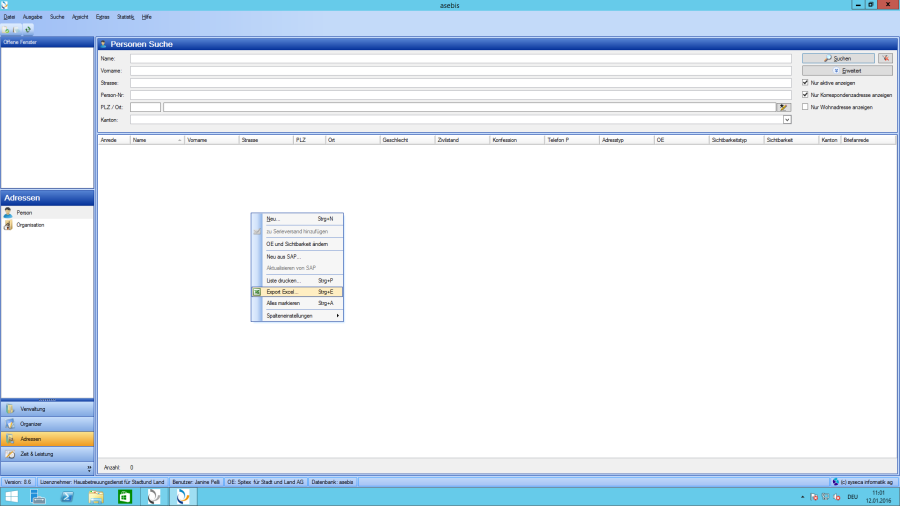Screen dimensions: 900x506
Task: Open the Organizer navigation section
Action: pos(31,424)
